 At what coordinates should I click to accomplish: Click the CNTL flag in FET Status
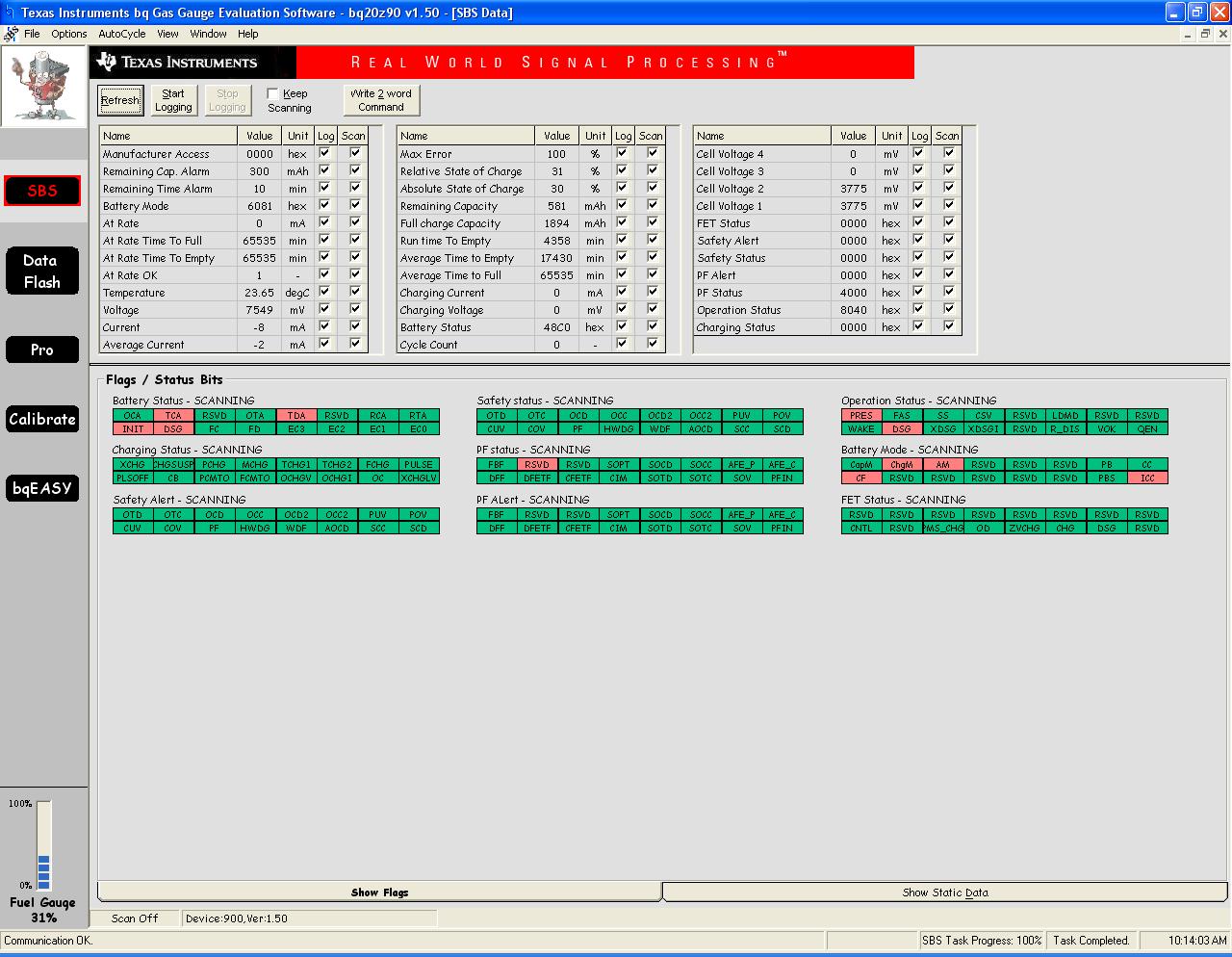point(861,528)
